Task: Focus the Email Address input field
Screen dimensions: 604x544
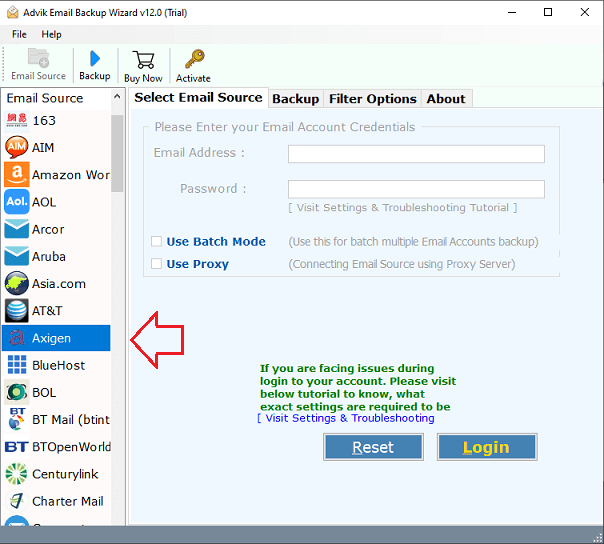Action: (x=416, y=154)
